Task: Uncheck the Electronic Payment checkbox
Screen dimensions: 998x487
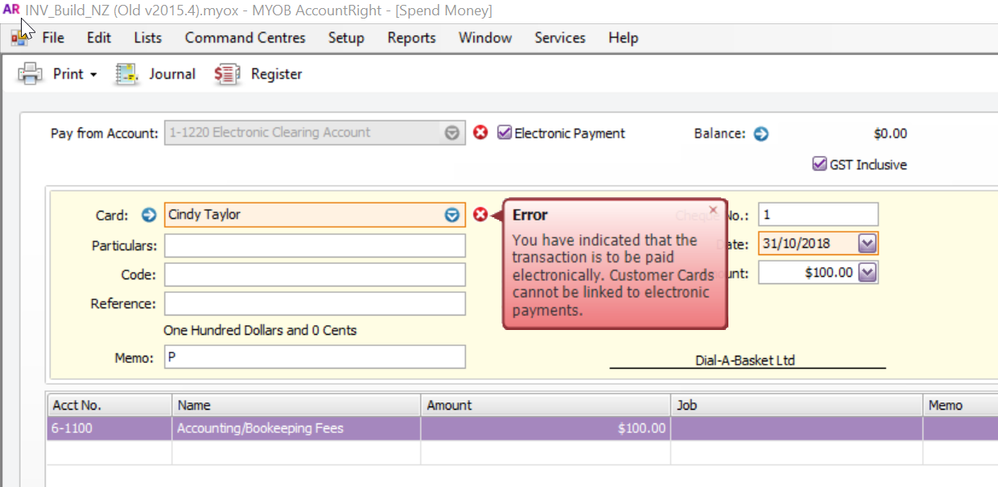Action: (x=505, y=133)
